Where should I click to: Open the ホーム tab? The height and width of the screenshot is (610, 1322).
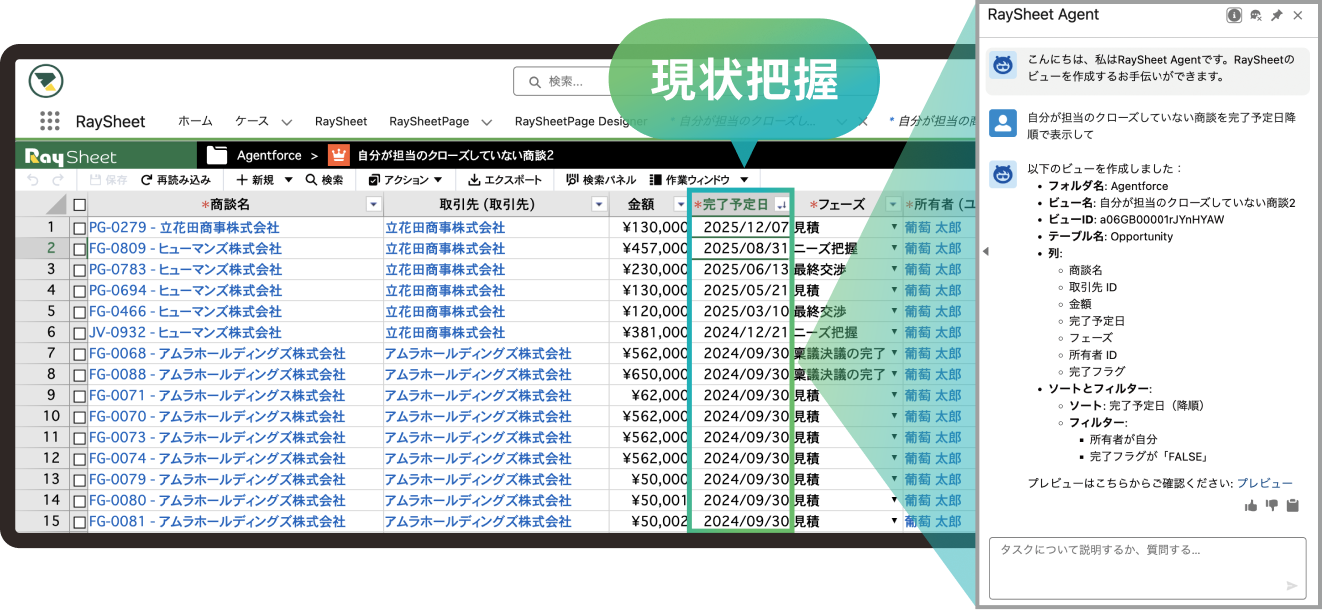pos(195,121)
